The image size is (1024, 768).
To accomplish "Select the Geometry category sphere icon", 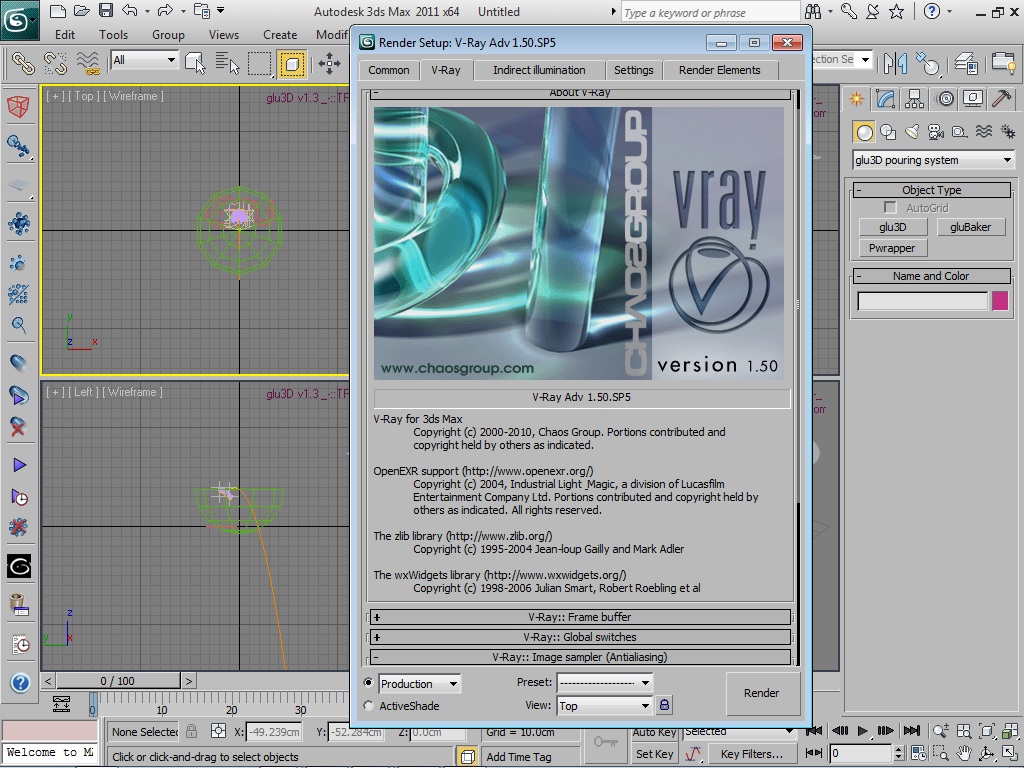I will [864, 132].
